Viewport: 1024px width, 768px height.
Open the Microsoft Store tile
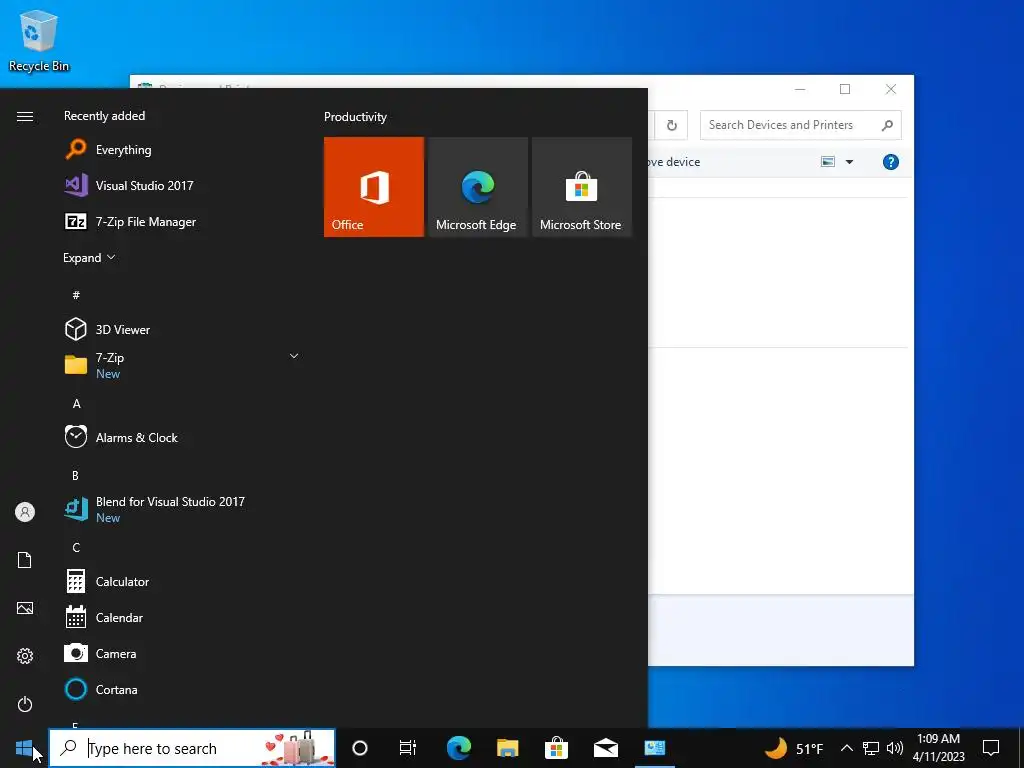tap(581, 187)
